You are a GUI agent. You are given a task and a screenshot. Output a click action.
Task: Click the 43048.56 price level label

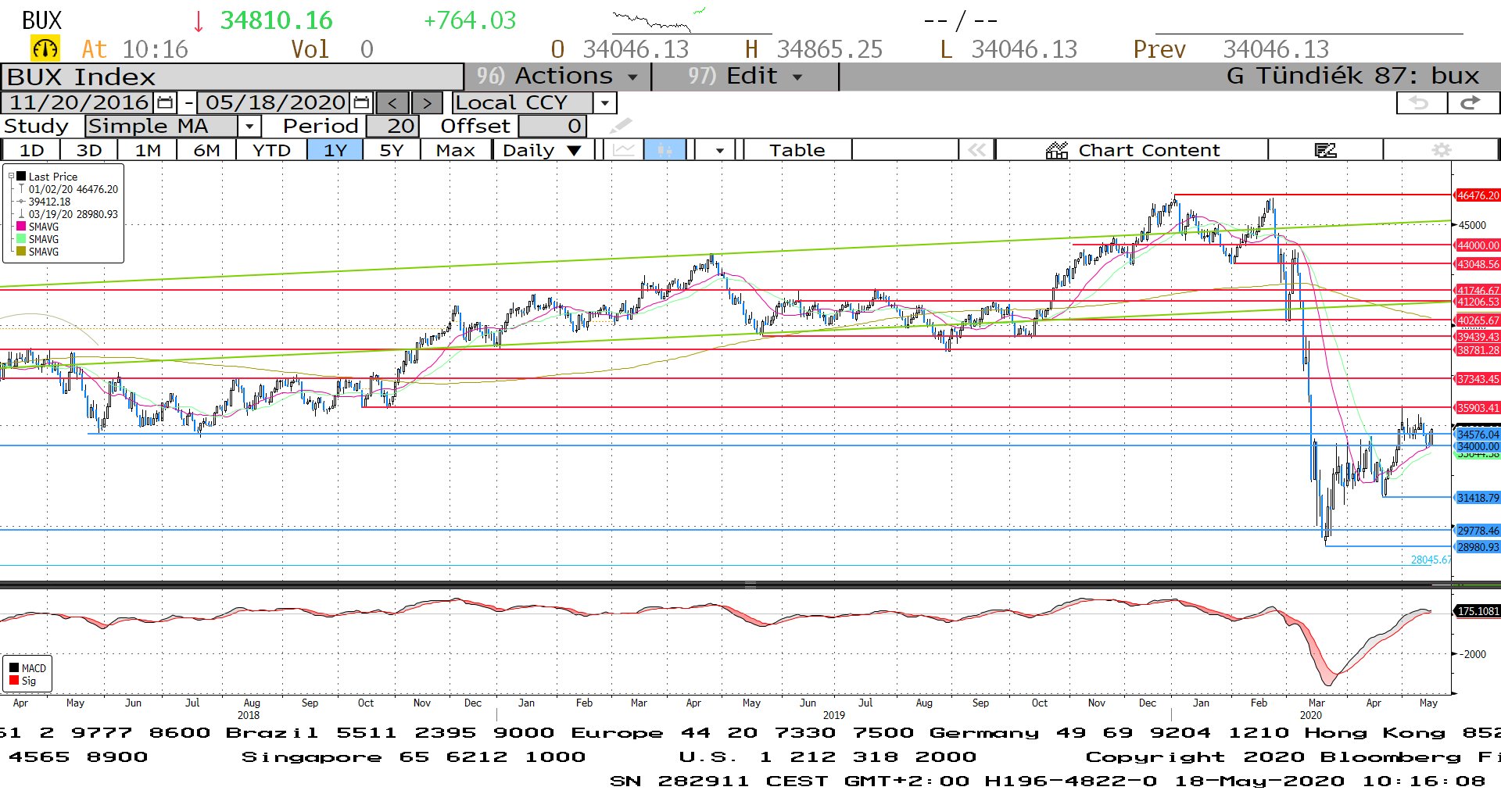tap(1478, 264)
